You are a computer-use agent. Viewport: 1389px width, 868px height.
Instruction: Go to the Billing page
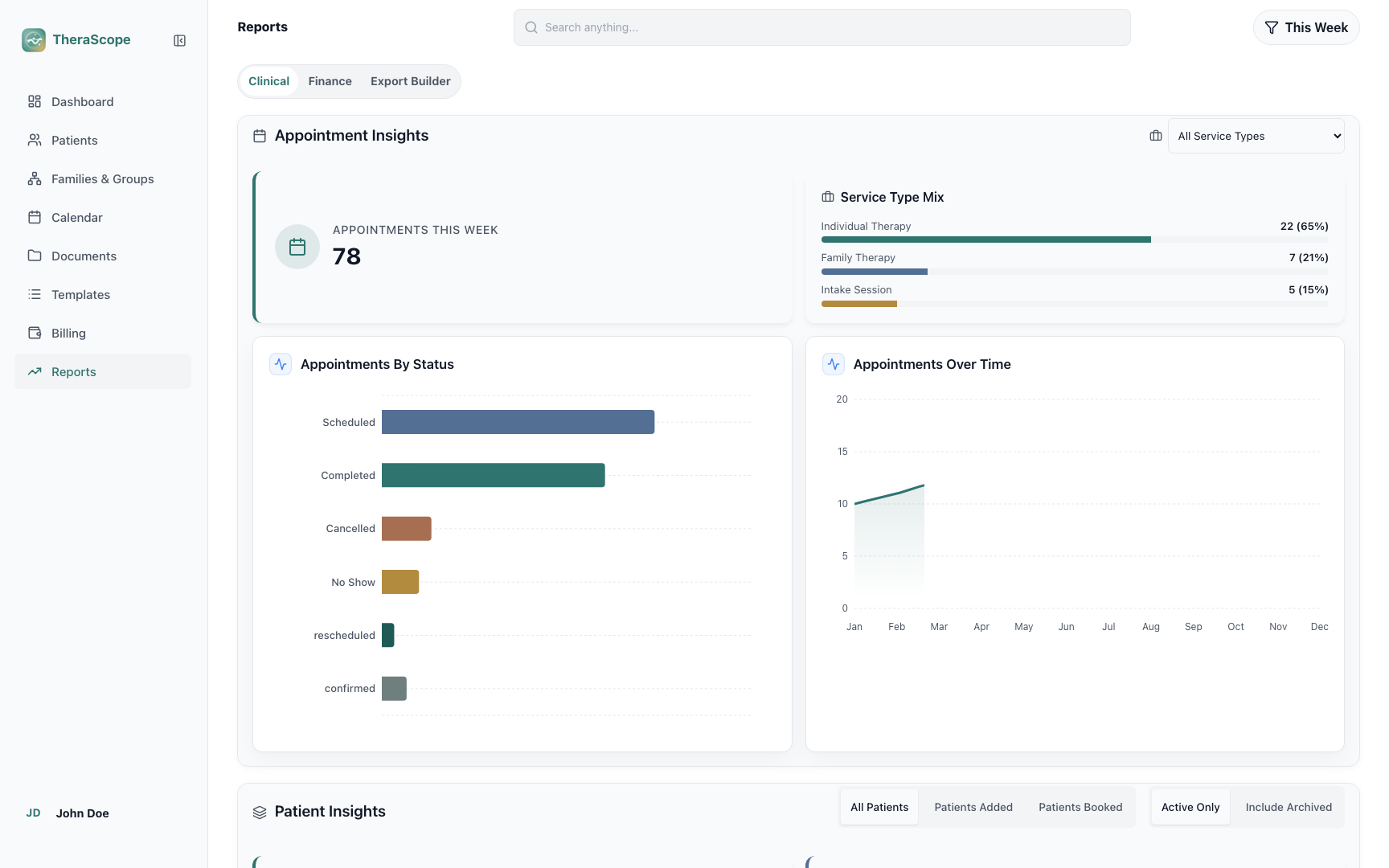[x=103, y=333]
